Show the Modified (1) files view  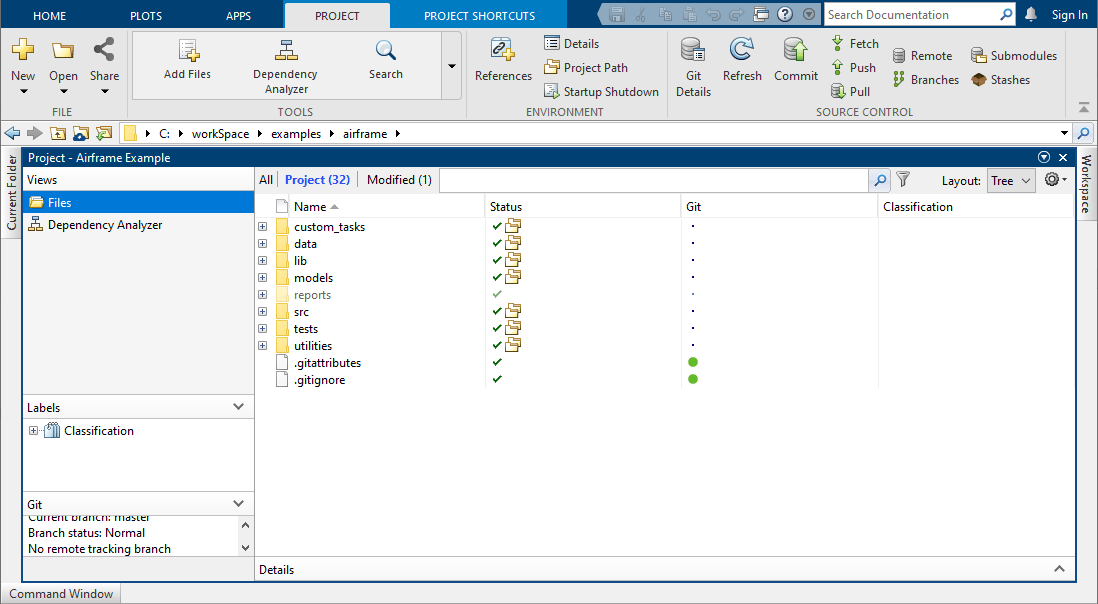[x=399, y=180]
